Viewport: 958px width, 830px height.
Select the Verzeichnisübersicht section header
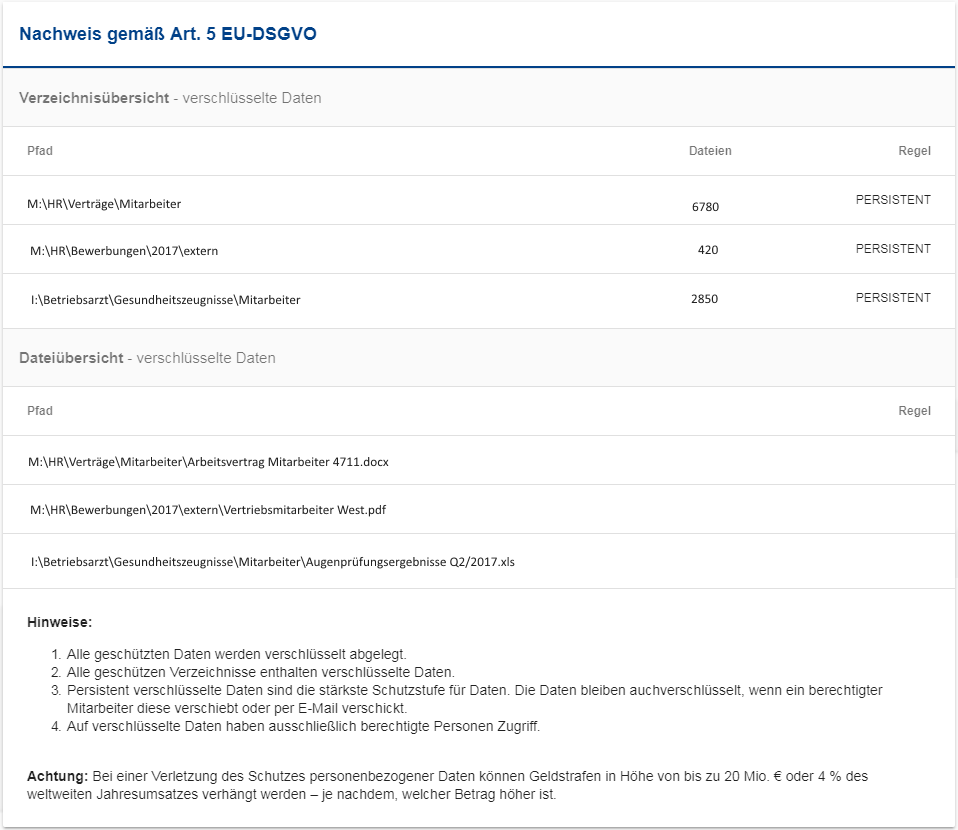click(x=170, y=98)
